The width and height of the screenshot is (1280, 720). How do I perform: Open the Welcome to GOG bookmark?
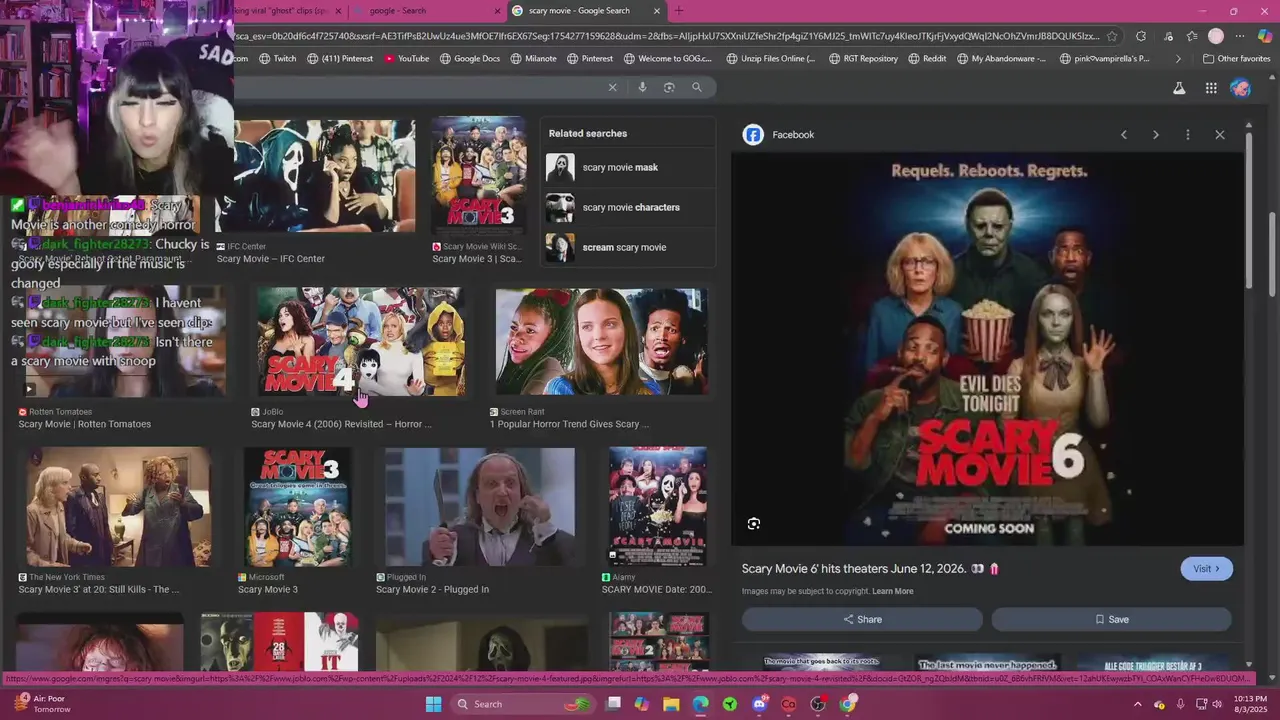[x=667, y=59]
